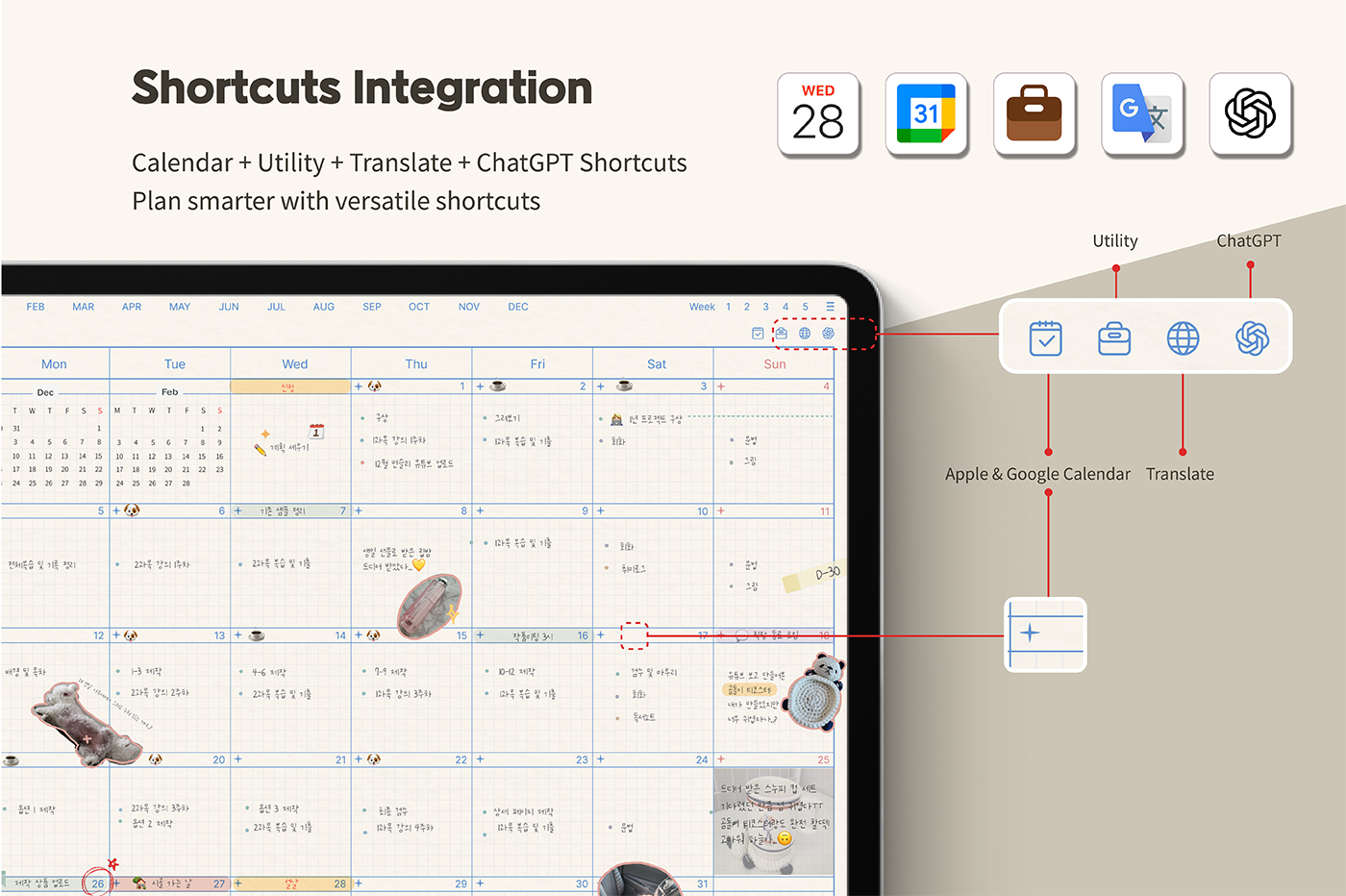
Task: Click the Week label in planner header
Action: coord(702,307)
